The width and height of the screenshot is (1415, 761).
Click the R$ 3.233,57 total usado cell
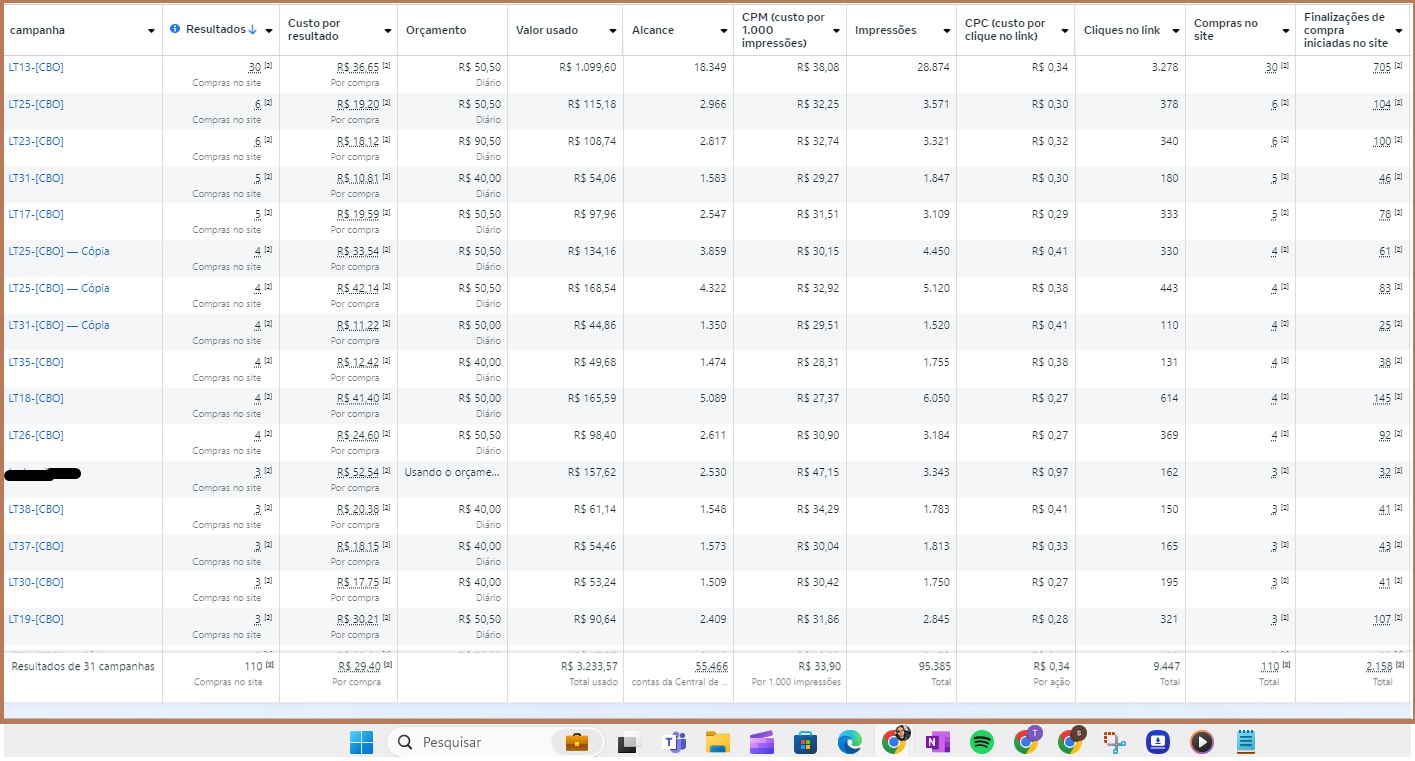pos(589,666)
